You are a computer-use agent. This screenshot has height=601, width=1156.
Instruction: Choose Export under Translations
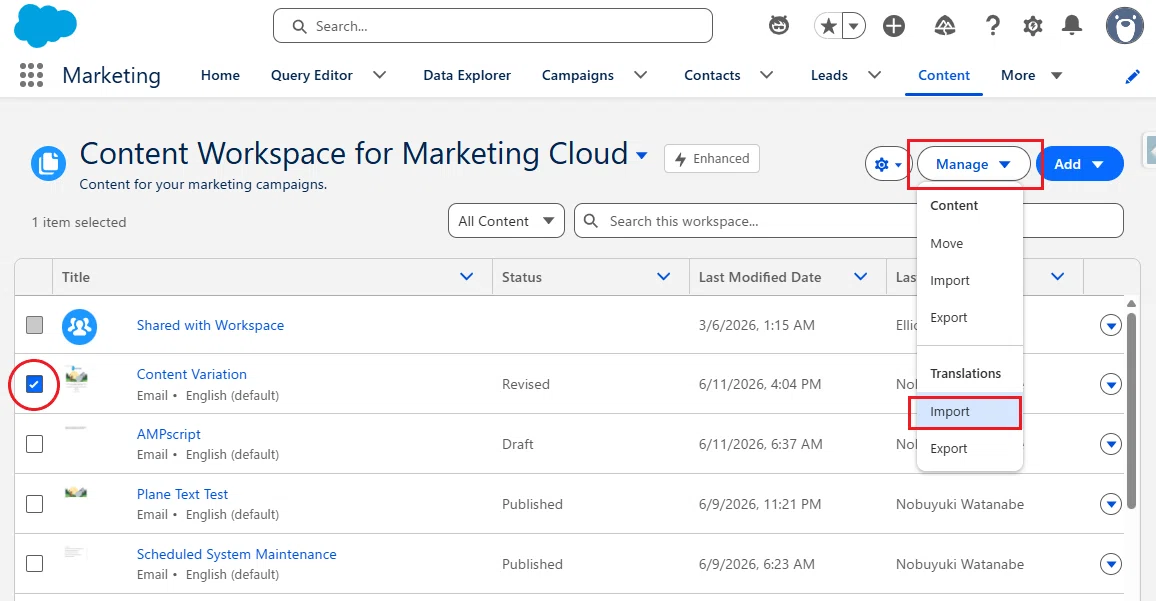pyautogui.click(x=969, y=448)
